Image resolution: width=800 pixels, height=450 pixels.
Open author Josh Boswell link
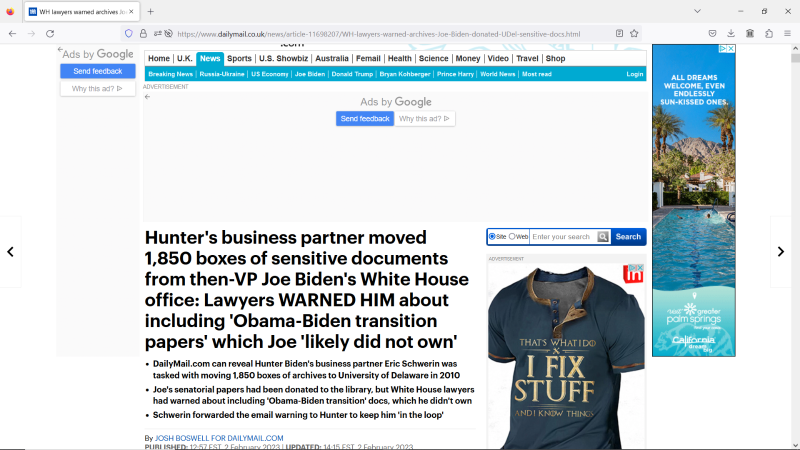tap(219, 438)
